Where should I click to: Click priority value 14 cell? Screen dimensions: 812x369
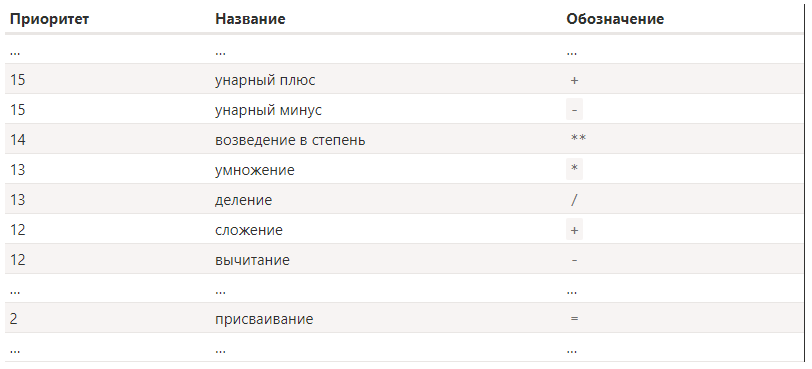17,140
